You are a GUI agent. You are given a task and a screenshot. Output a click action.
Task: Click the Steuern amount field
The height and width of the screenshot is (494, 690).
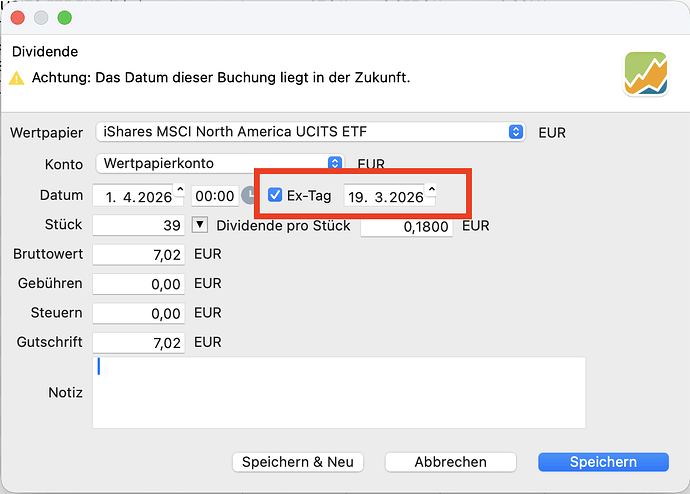click(138, 314)
